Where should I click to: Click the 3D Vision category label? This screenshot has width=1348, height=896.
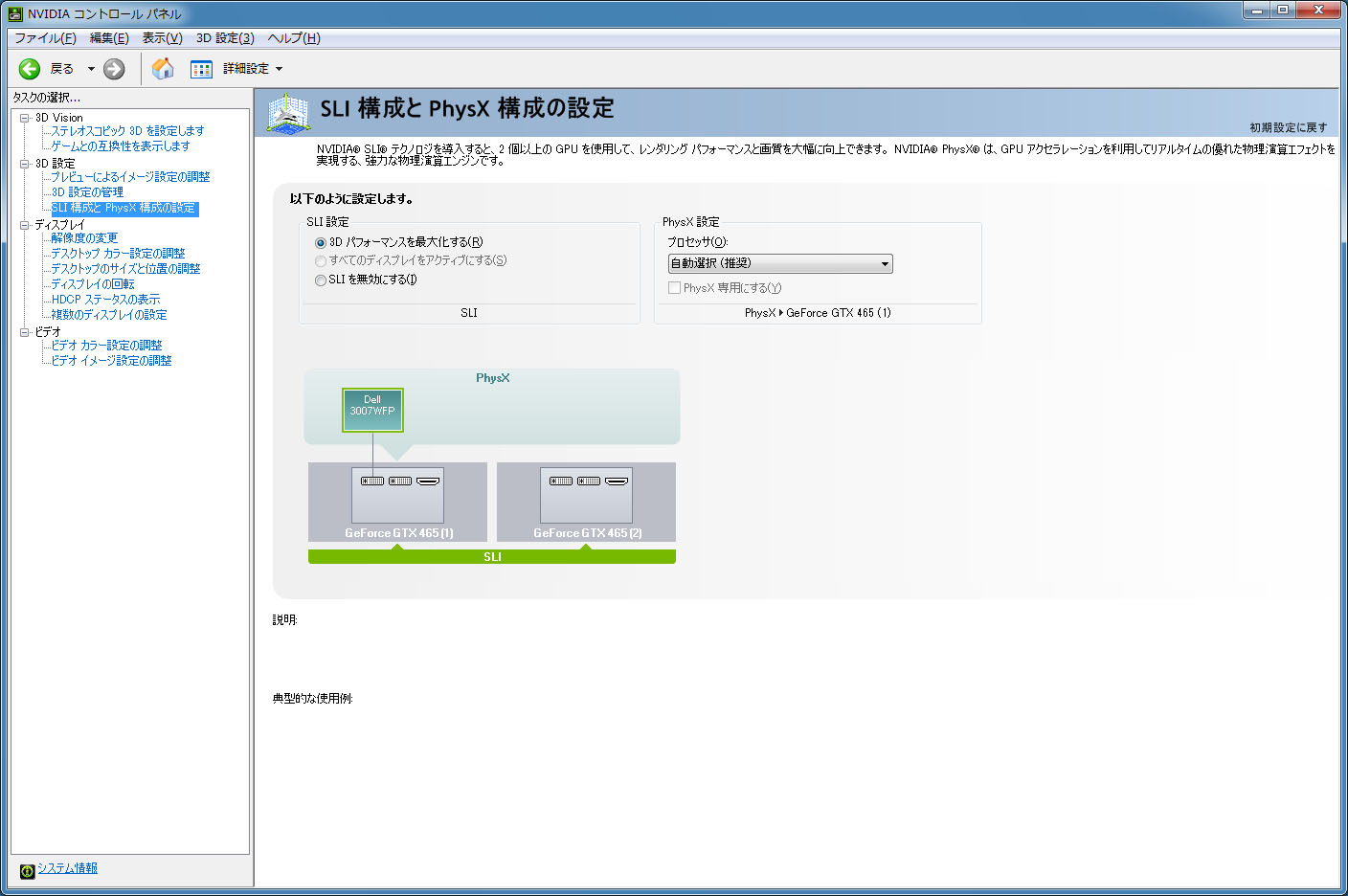coord(59,118)
